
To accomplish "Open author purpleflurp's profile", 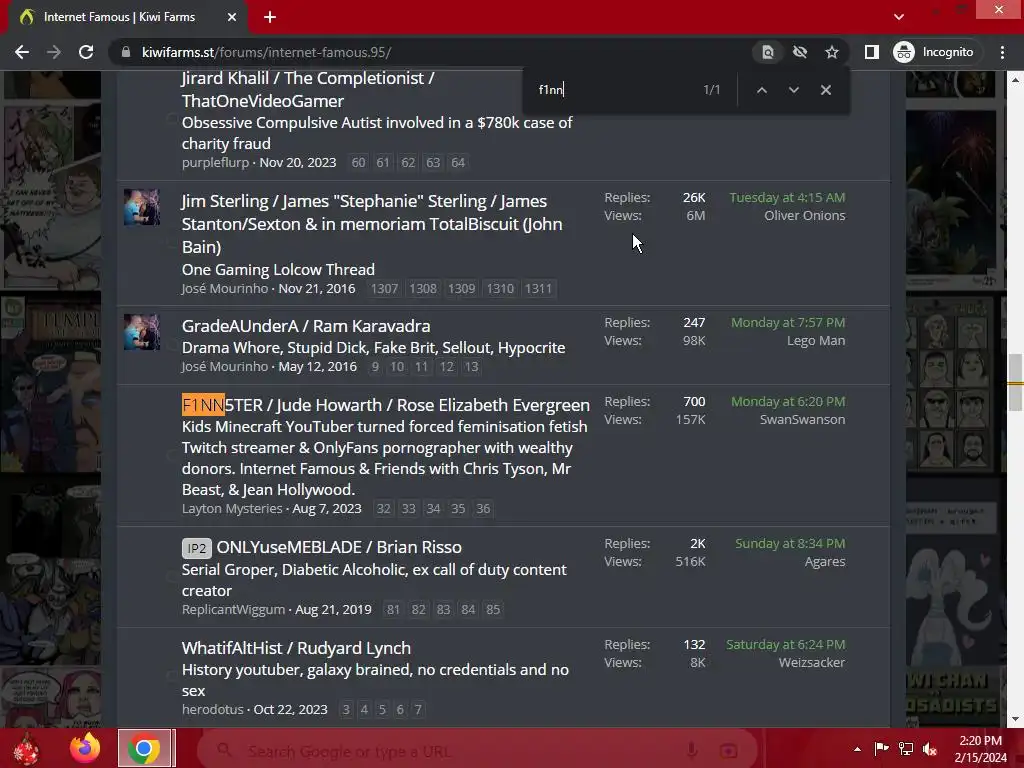I will pyautogui.click(x=216, y=163).
